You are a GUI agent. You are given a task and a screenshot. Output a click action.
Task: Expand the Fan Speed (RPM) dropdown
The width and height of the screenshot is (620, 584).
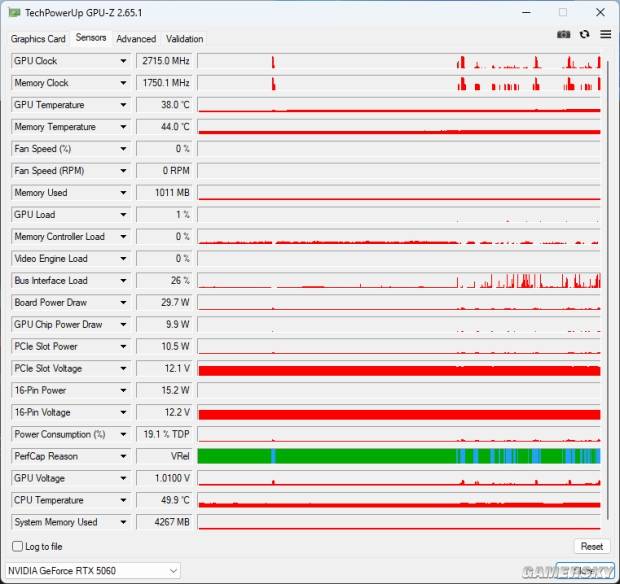click(123, 171)
